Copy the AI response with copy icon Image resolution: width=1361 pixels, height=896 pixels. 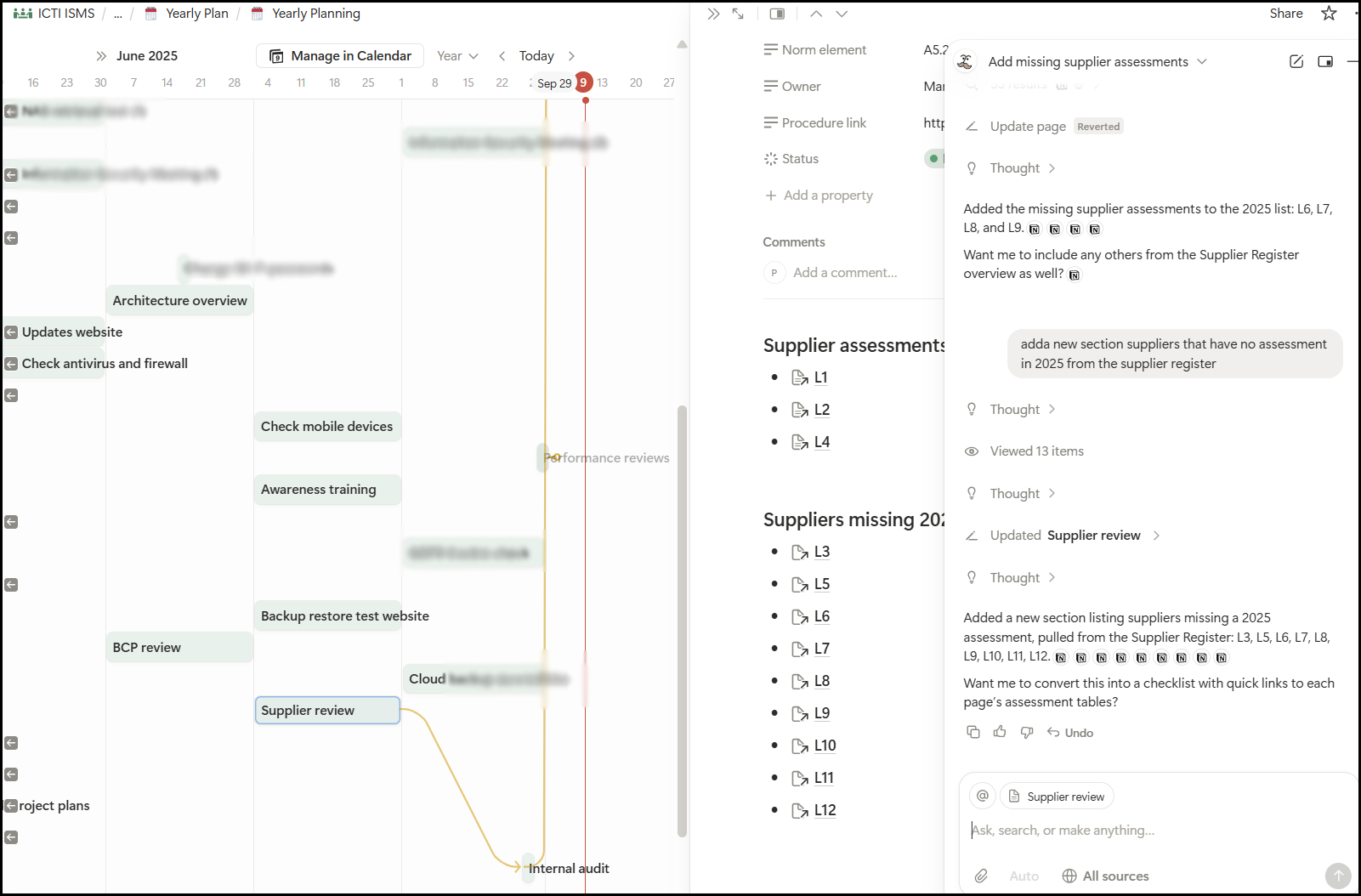pos(973,732)
